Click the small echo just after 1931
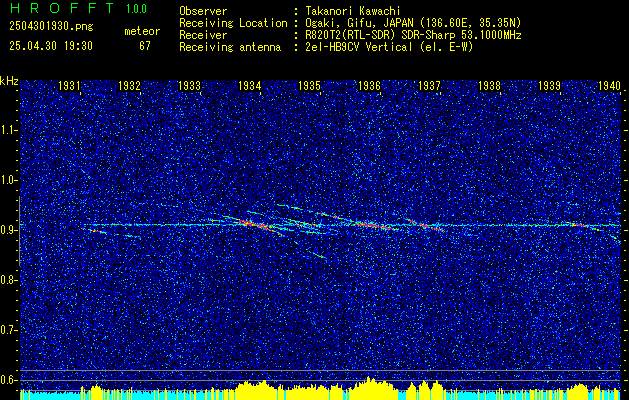Screen dimensions: 629x400 [94, 230]
